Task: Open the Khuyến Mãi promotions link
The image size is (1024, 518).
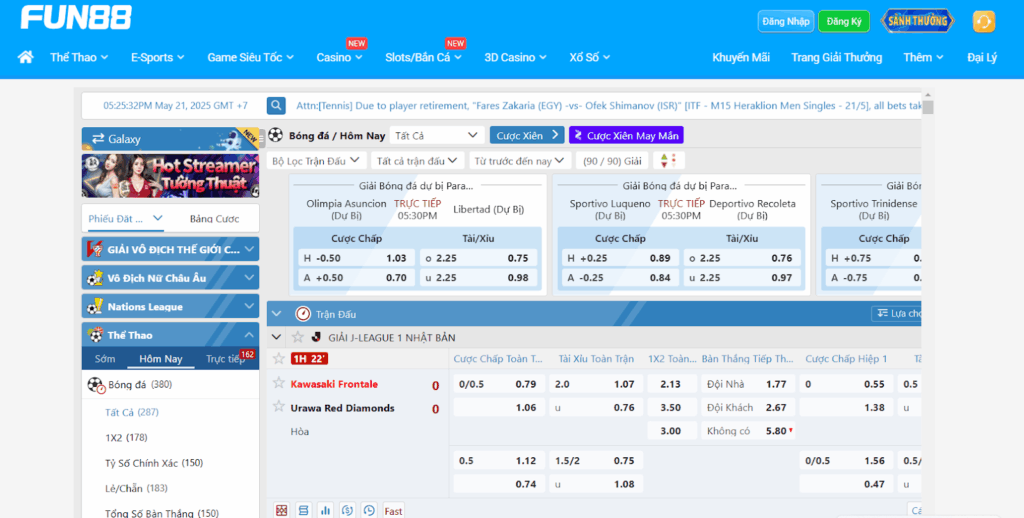Action: pos(741,57)
